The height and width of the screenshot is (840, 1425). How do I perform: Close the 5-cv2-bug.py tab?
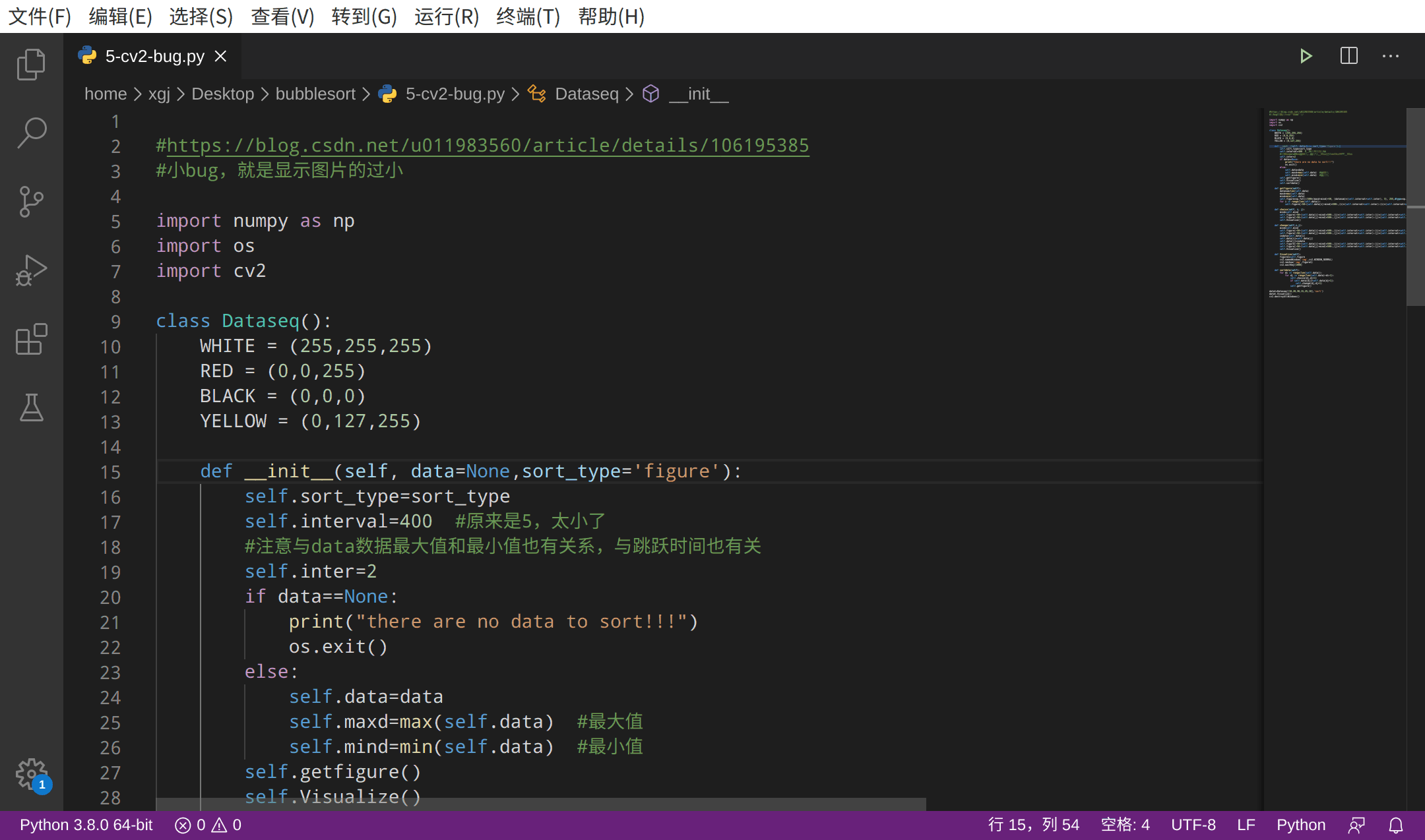(220, 56)
